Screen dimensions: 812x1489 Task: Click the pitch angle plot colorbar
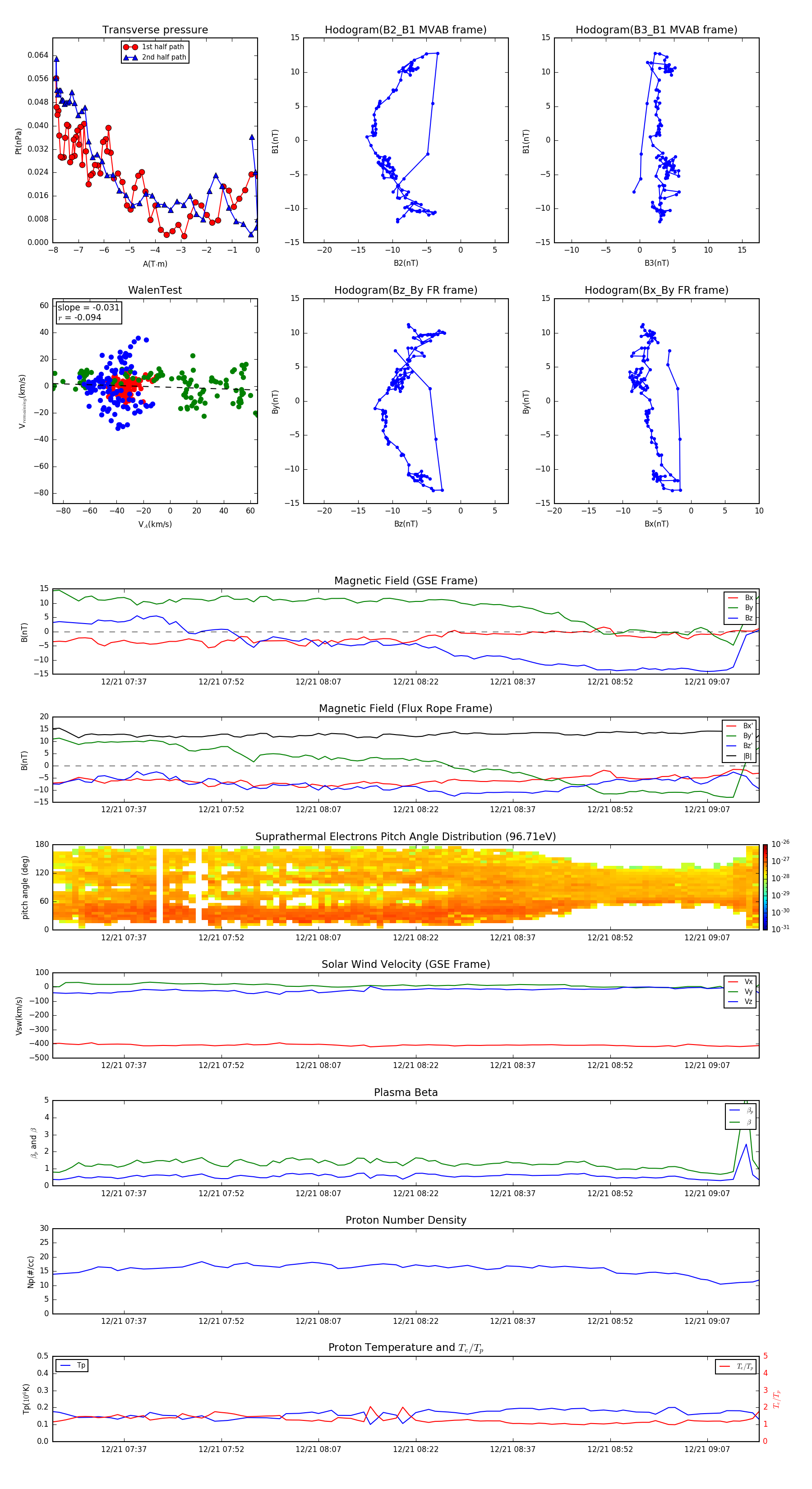(765, 887)
